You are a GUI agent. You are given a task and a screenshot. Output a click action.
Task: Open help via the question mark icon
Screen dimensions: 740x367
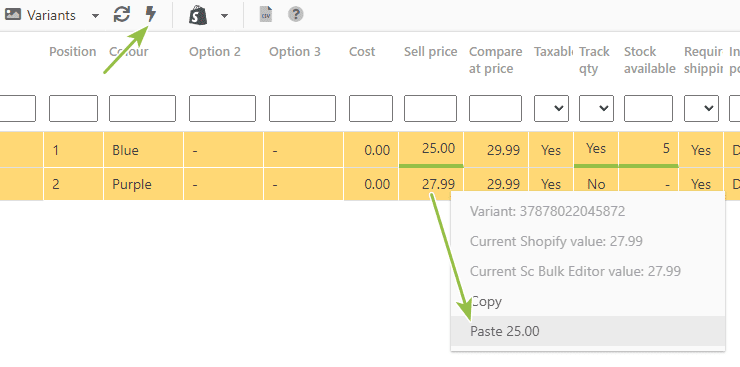[295, 15]
